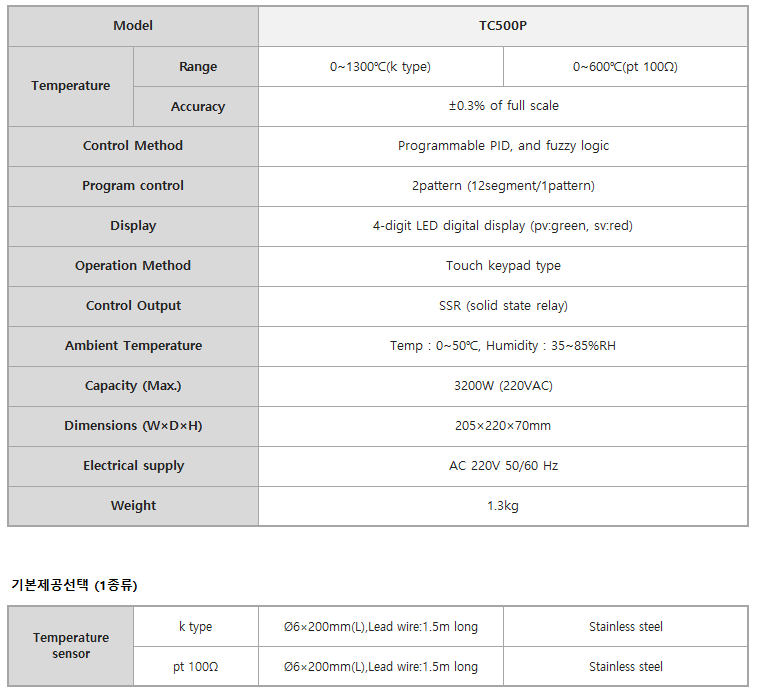Click the 4-digit LED digital display value
This screenshot has height=693, width=759.
tap(503, 226)
